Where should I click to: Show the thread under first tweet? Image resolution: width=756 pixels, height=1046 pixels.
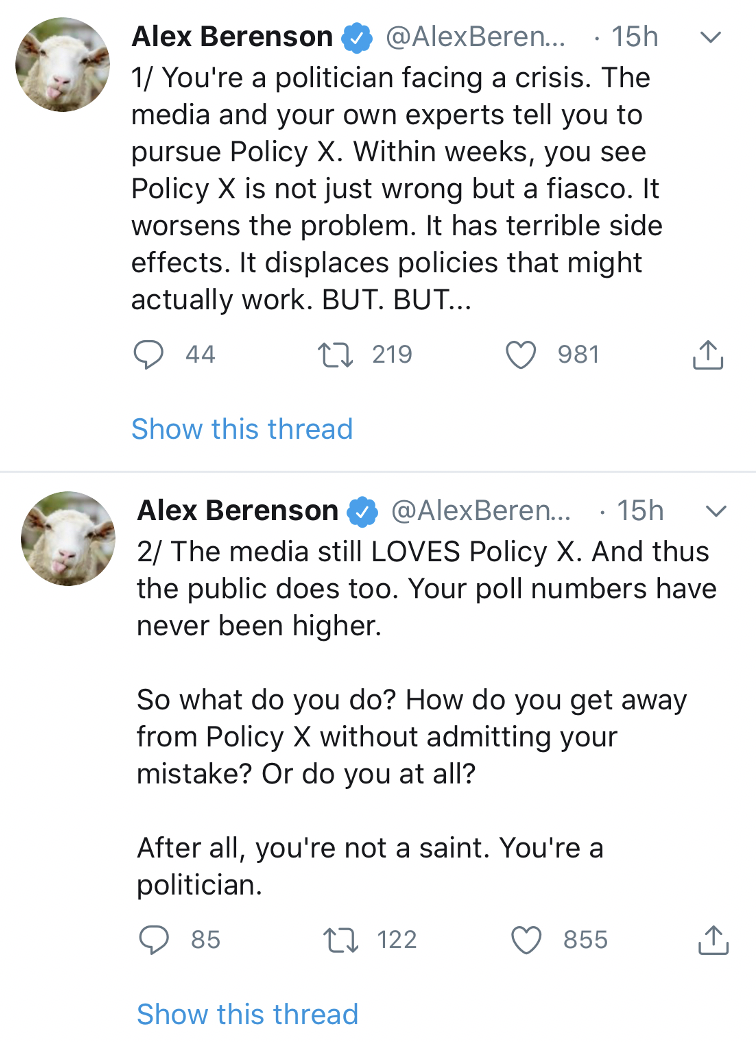pyautogui.click(x=242, y=429)
